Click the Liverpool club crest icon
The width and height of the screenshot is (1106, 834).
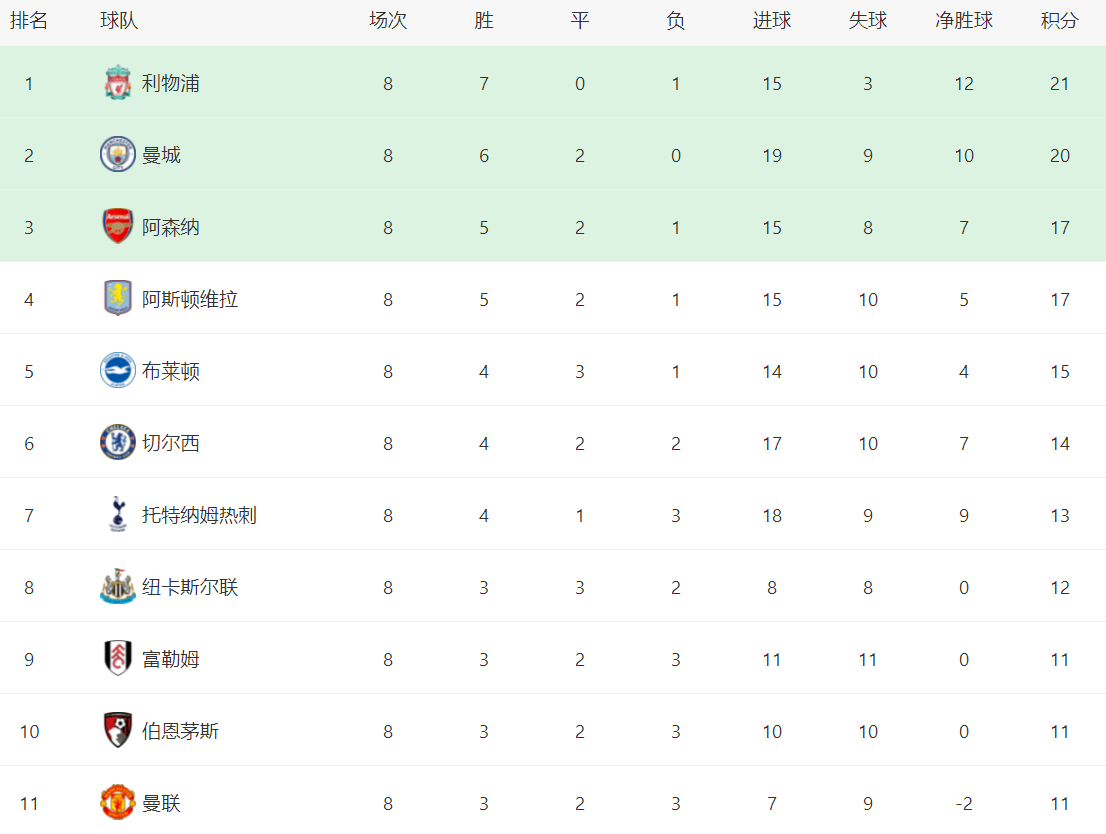tap(118, 84)
